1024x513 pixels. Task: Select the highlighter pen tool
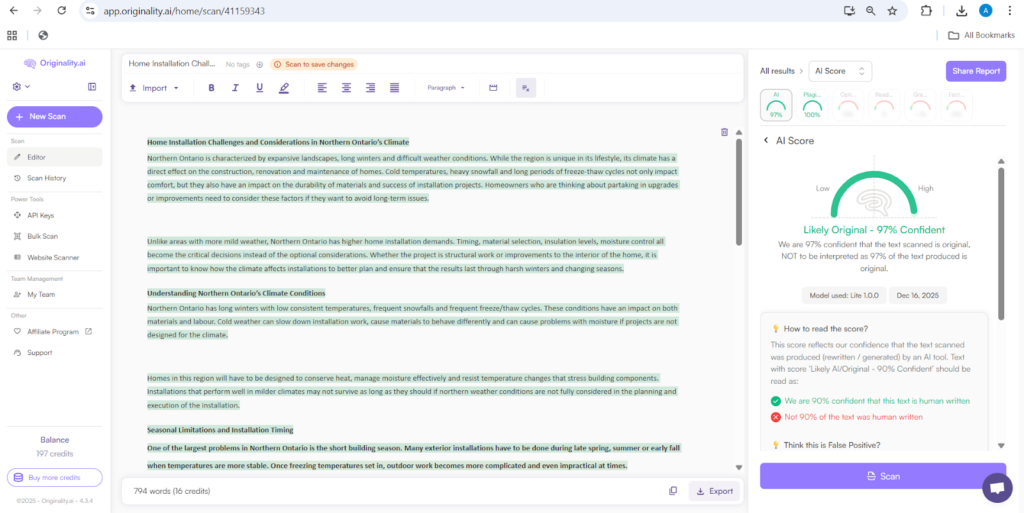pos(284,88)
